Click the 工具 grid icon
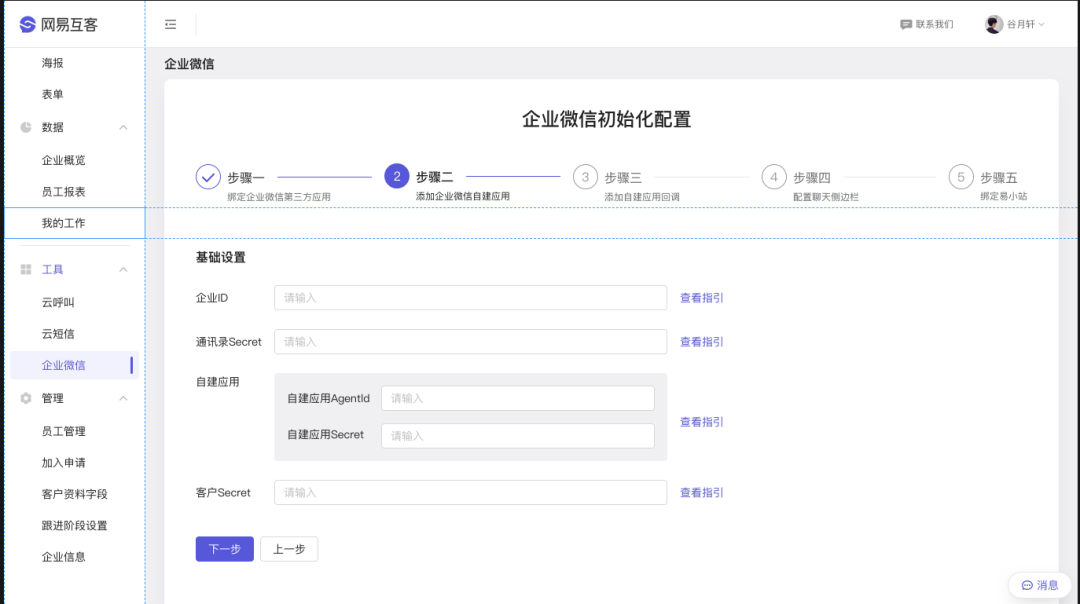 (26, 269)
